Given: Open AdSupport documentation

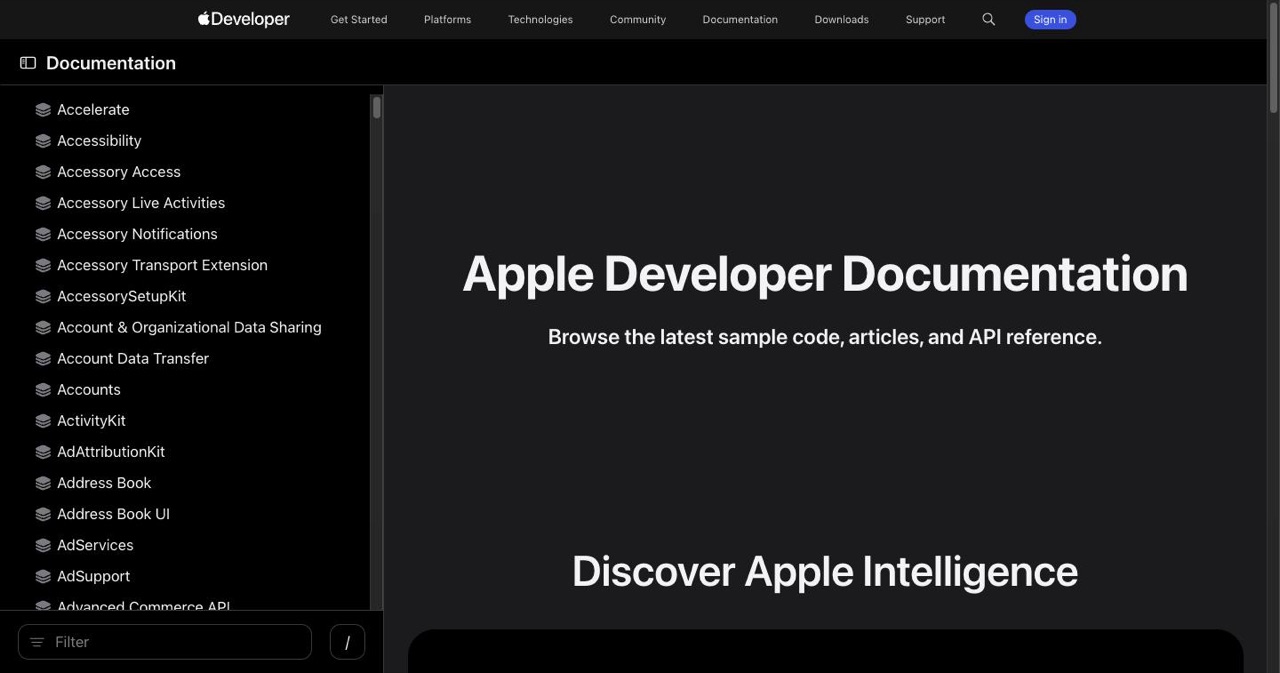Looking at the screenshot, I should tap(93, 576).
